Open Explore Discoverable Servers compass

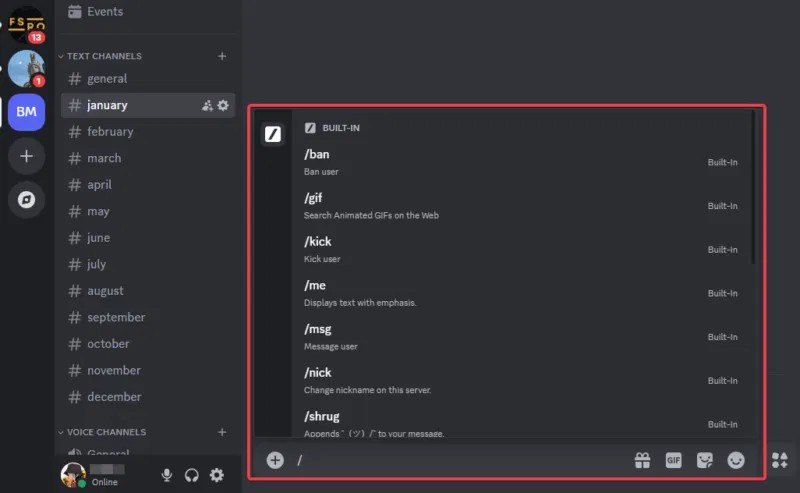pyautogui.click(x=27, y=200)
